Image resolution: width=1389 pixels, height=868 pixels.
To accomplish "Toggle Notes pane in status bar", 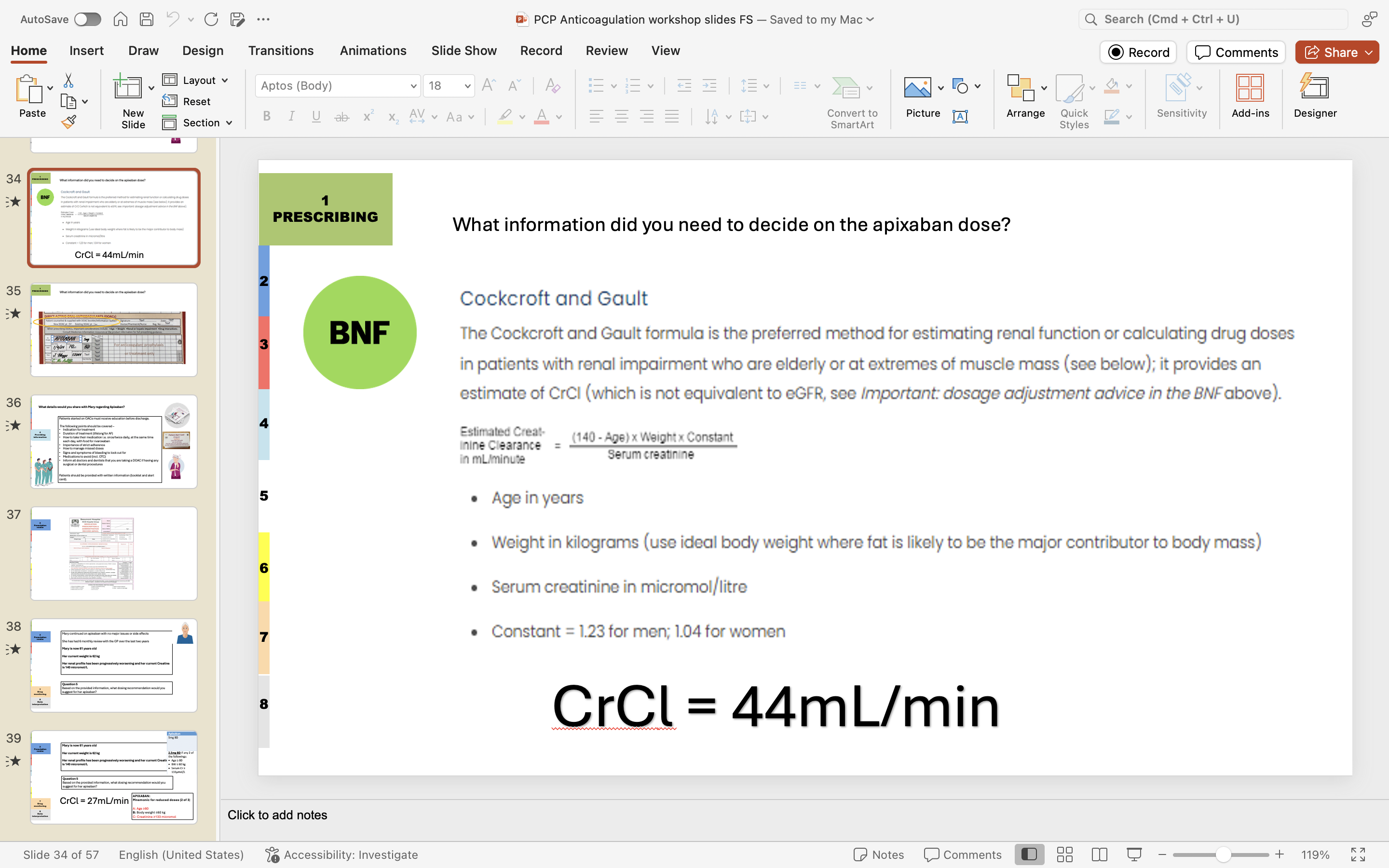I will pos(878,854).
